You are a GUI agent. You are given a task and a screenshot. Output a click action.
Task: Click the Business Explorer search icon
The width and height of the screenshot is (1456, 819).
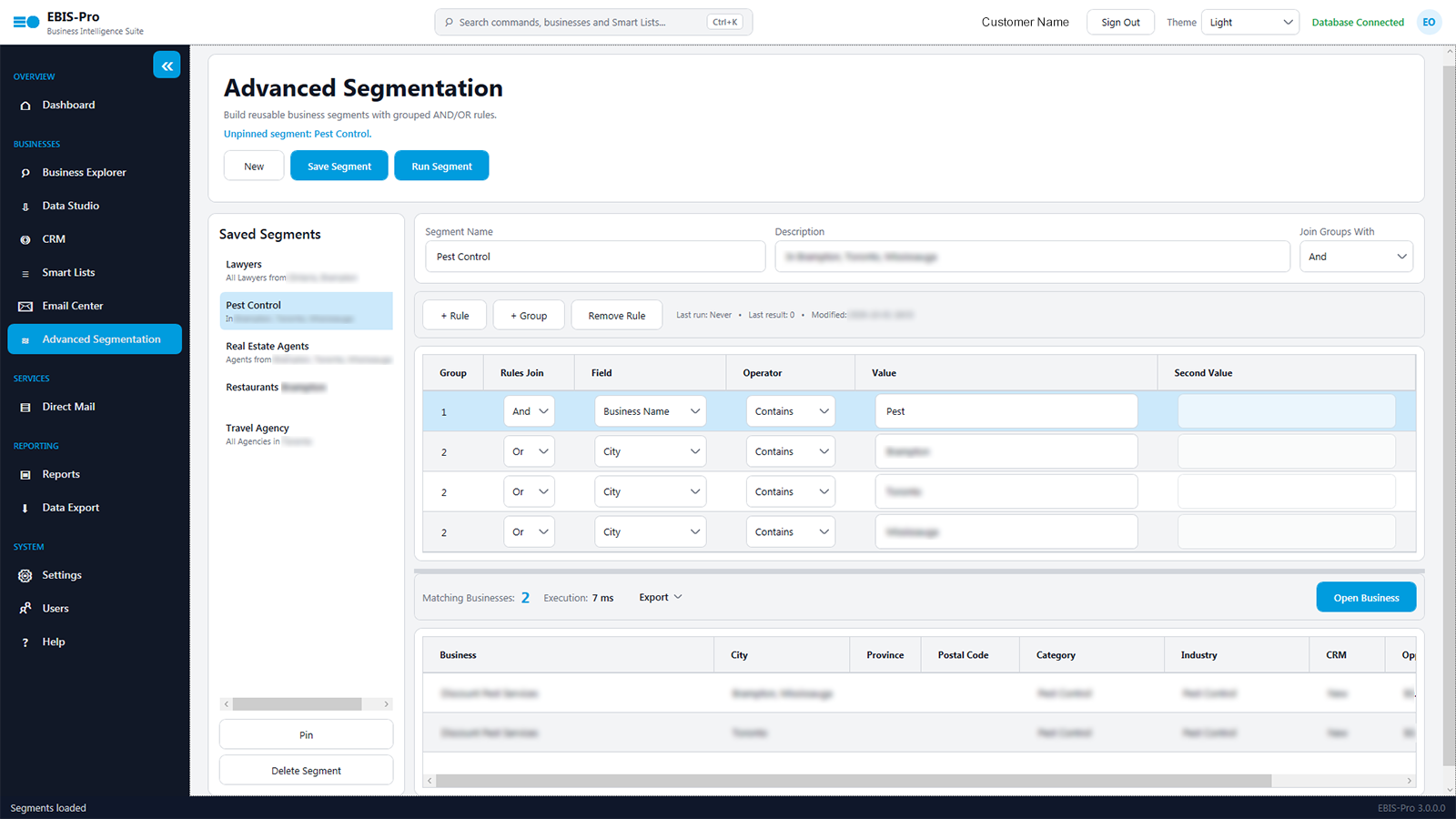coord(25,173)
